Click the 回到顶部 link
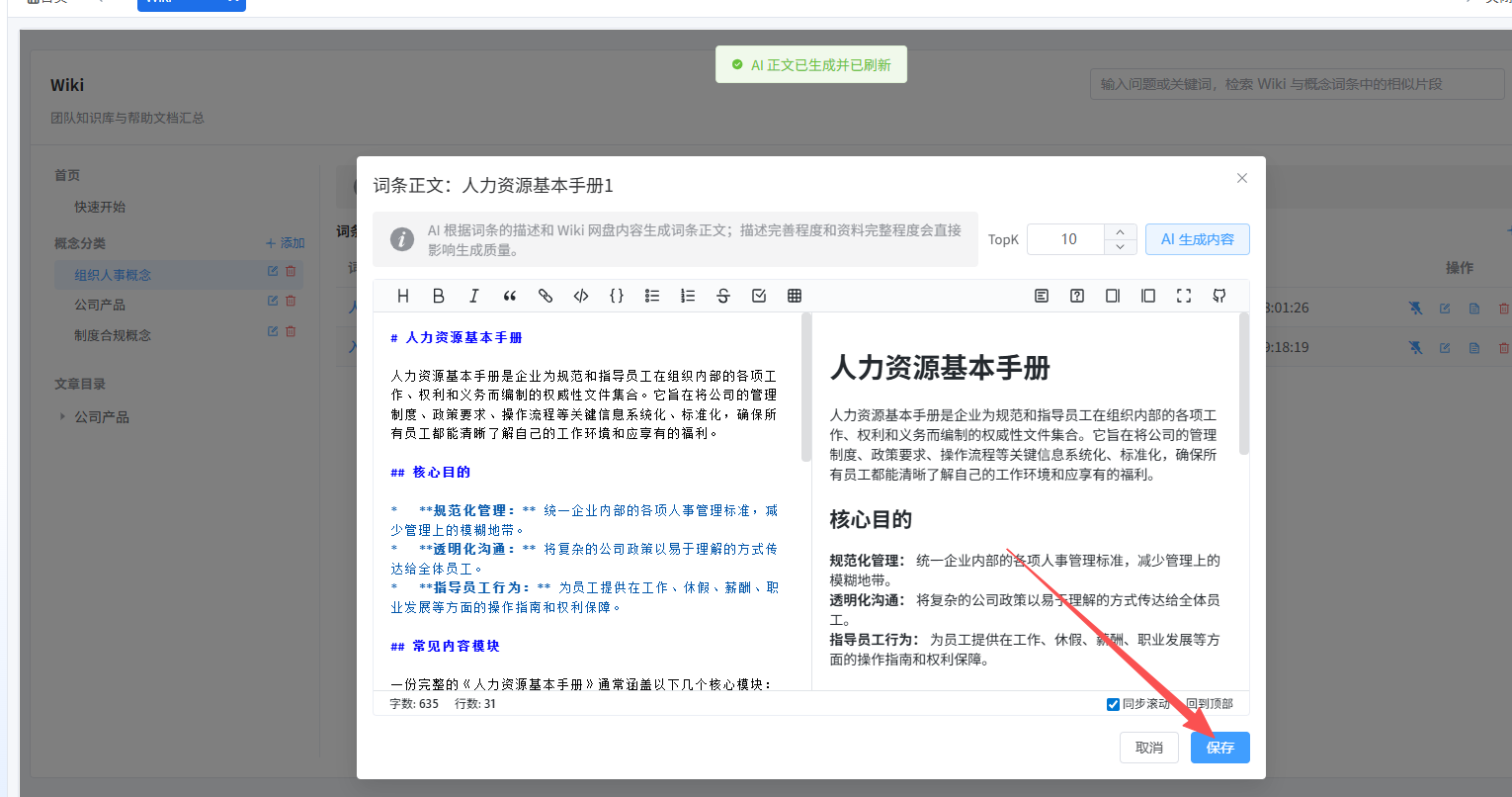Image resolution: width=1512 pixels, height=797 pixels. click(1210, 704)
